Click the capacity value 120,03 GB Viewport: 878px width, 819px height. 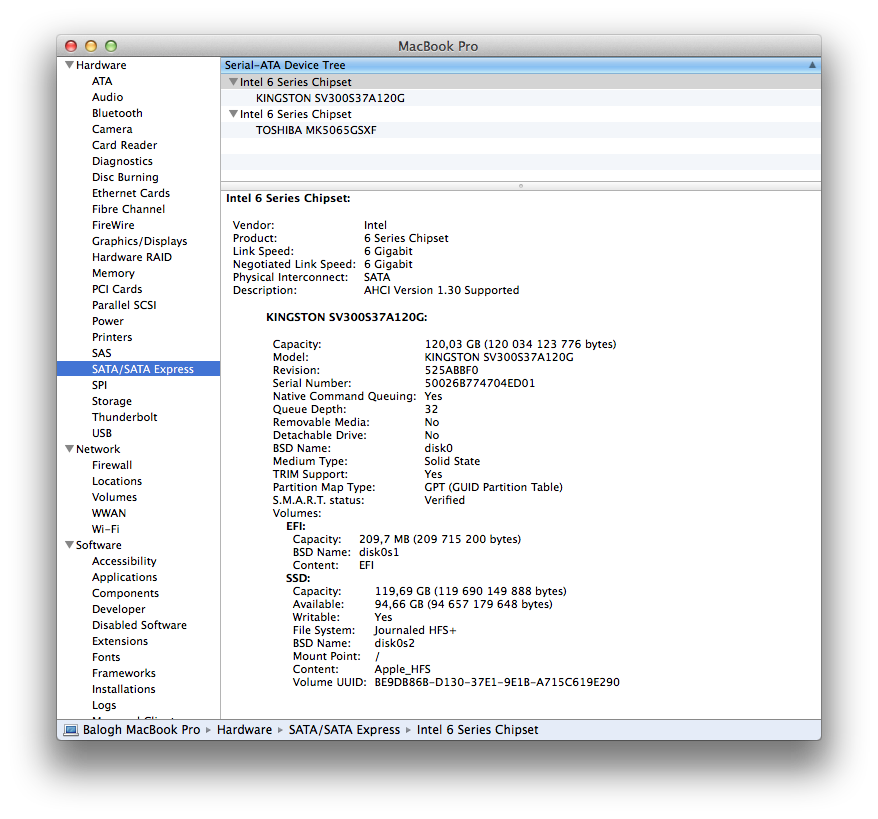tap(452, 344)
